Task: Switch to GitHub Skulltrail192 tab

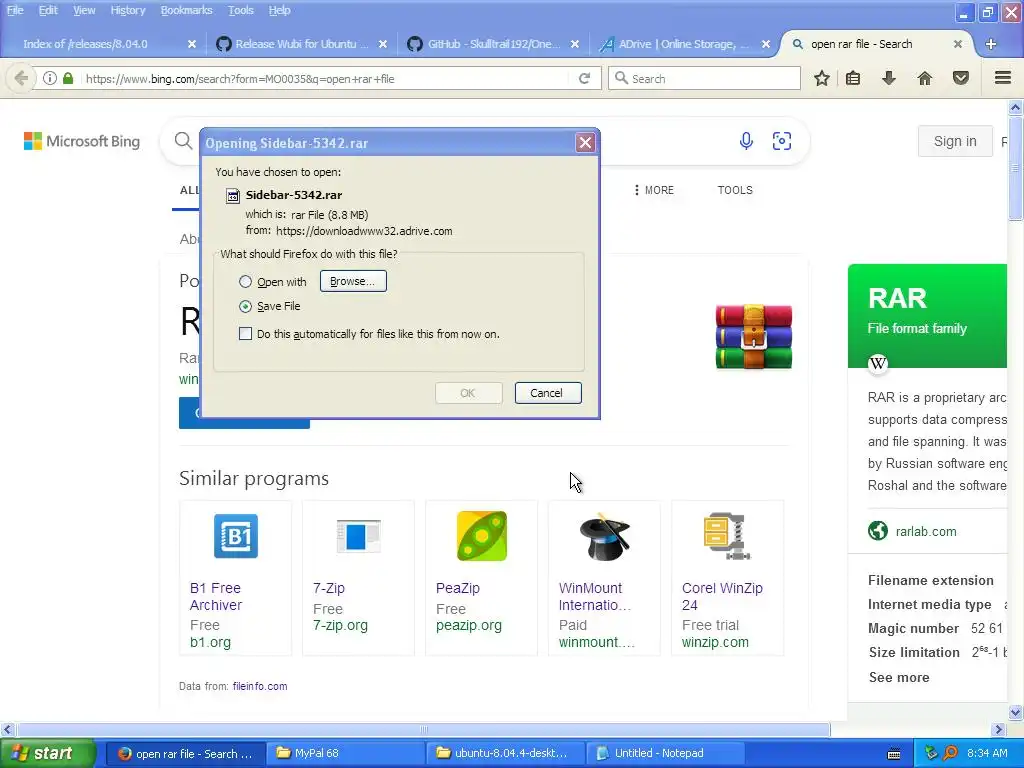Action: click(x=492, y=44)
